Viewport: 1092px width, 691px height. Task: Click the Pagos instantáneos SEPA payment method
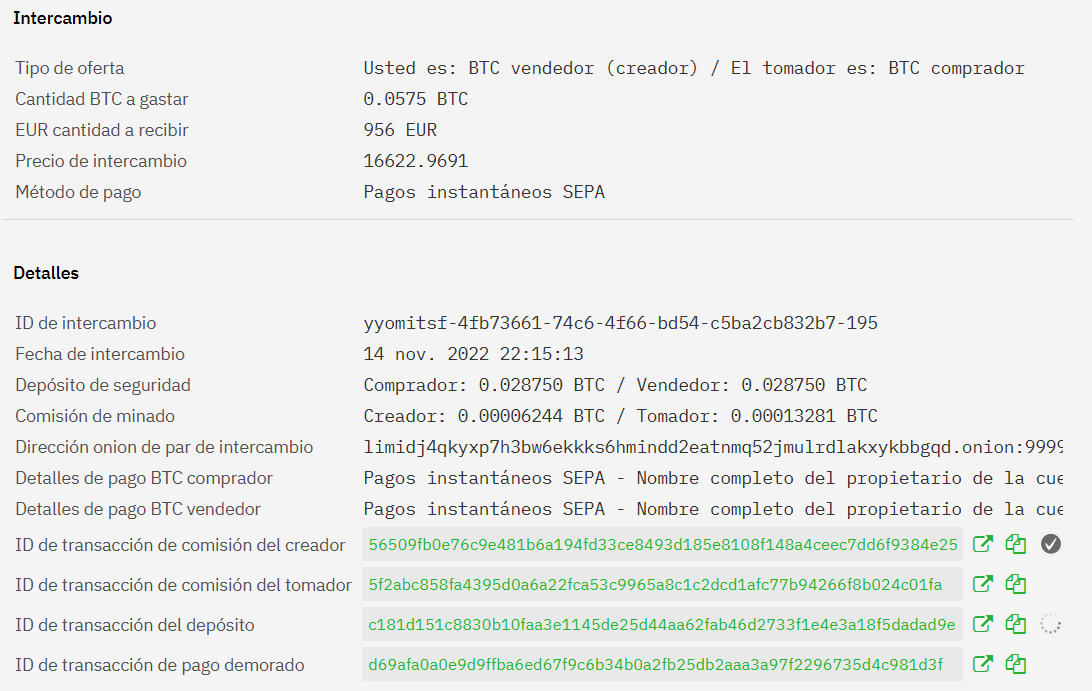coord(484,191)
